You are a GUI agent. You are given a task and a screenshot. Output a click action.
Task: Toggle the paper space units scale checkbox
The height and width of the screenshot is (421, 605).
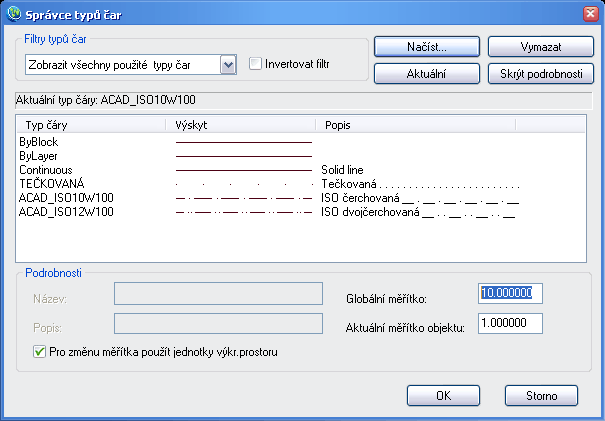coord(39,351)
